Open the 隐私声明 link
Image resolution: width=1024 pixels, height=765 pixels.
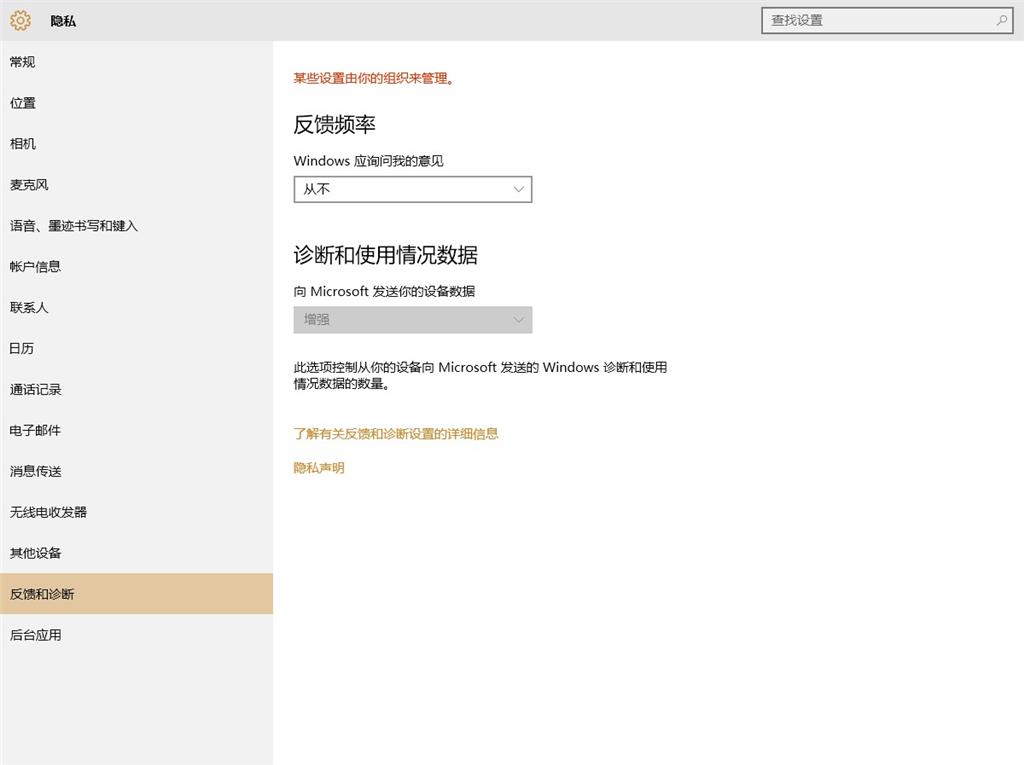[x=319, y=468]
